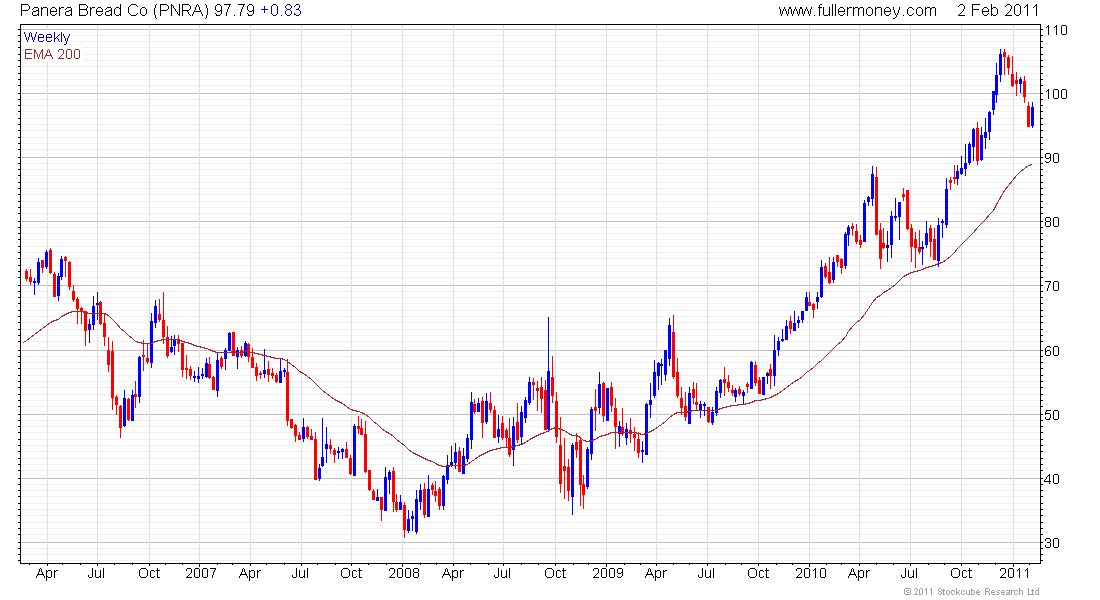Viewport: 1100px width, 600px height.
Task: Select the 2009 year label on time axis
Action: click(x=607, y=573)
